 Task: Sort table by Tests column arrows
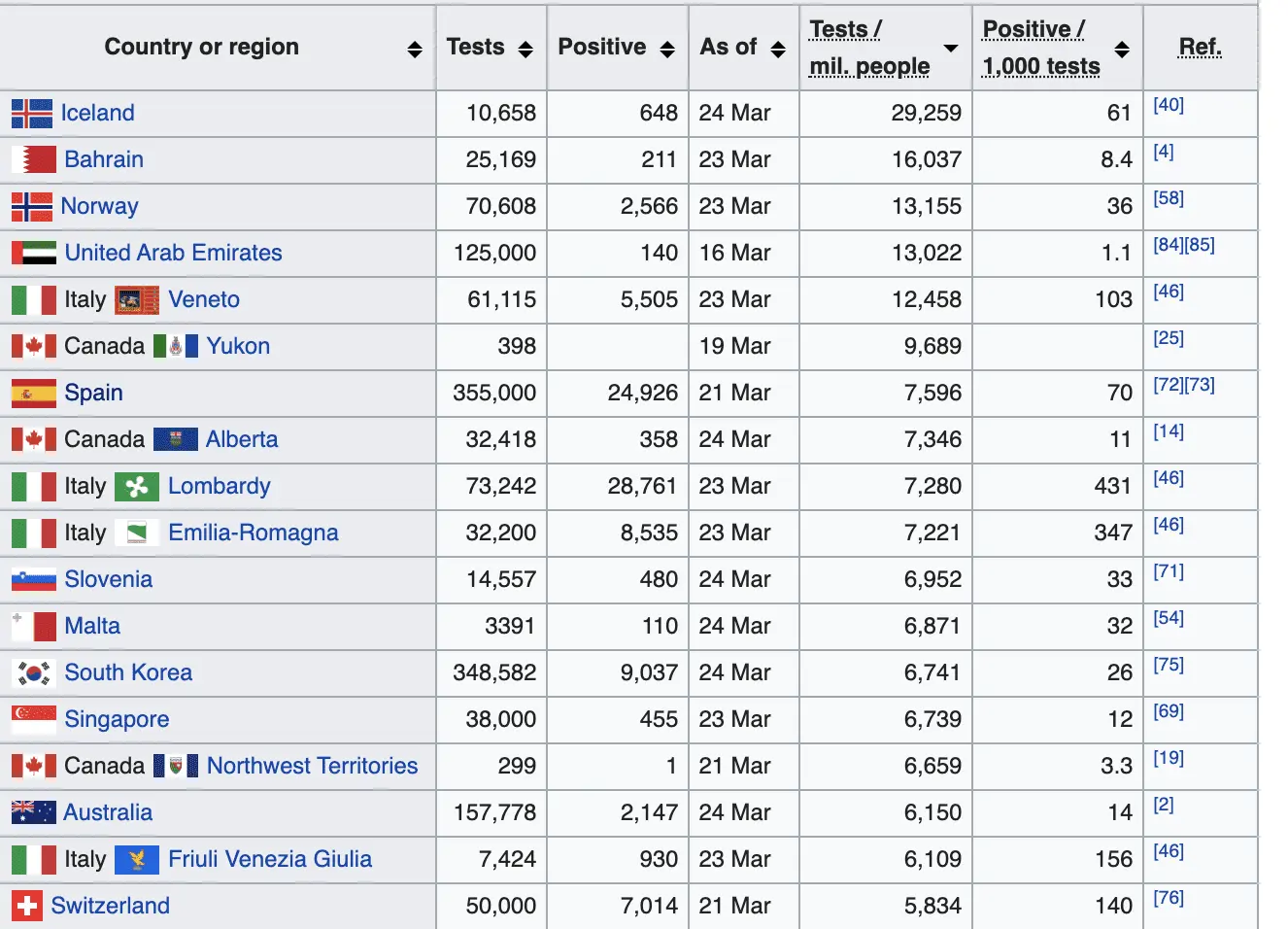click(525, 50)
